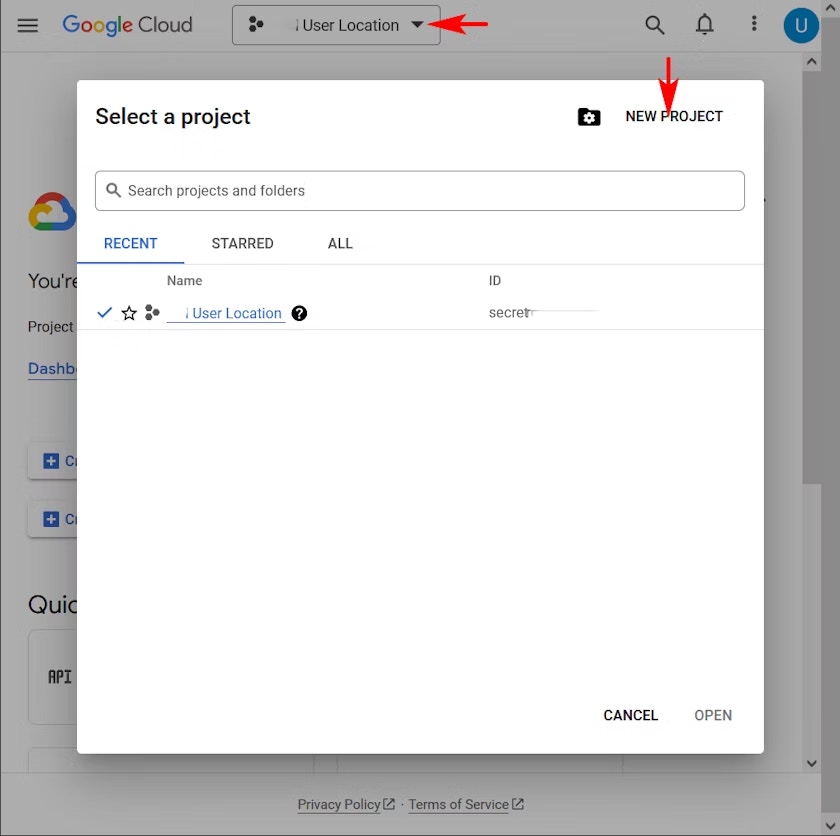This screenshot has height=836, width=840.
Task: Click the organization icon in the project row
Action: click(152, 312)
